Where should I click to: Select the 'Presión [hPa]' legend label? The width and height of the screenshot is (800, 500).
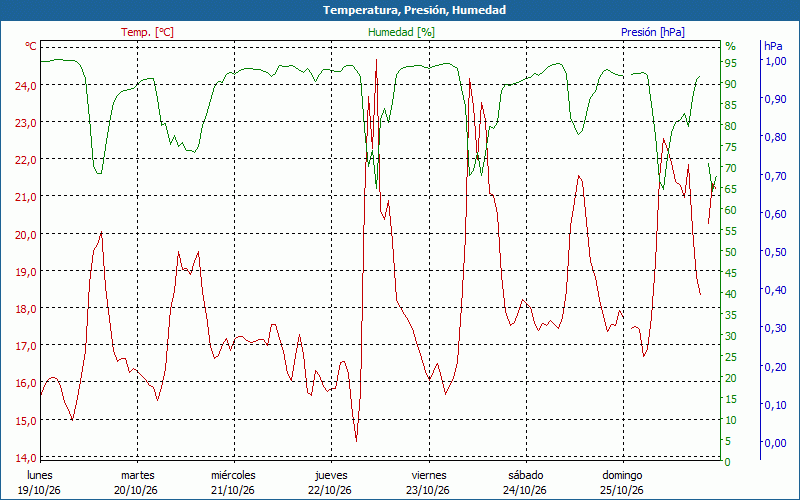pyautogui.click(x=653, y=32)
